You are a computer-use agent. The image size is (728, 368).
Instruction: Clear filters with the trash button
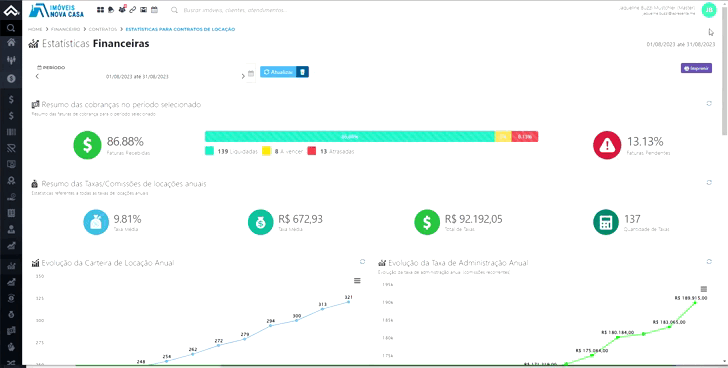(x=302, y=72)
